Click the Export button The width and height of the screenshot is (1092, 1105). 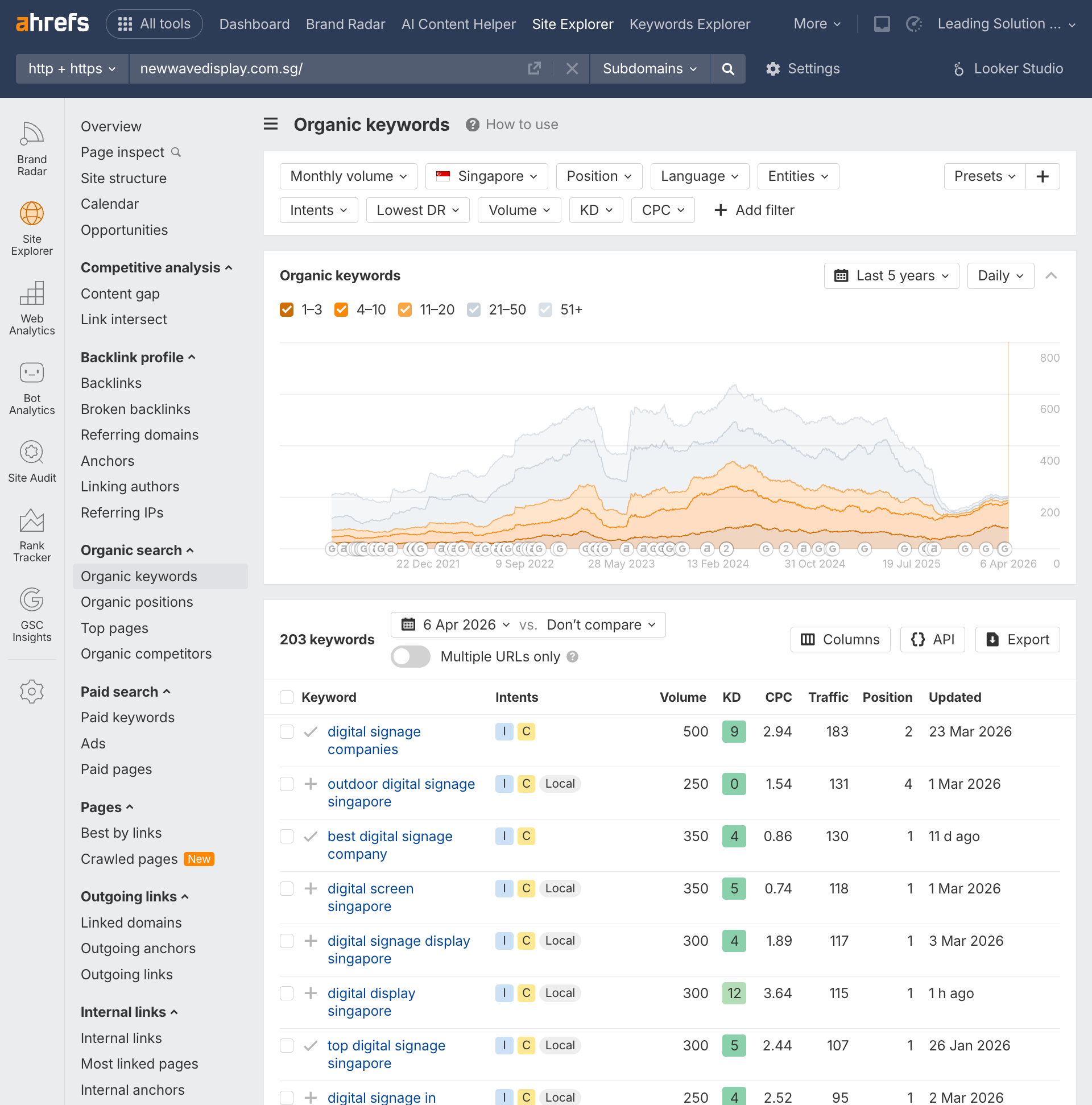(1017, 639)
